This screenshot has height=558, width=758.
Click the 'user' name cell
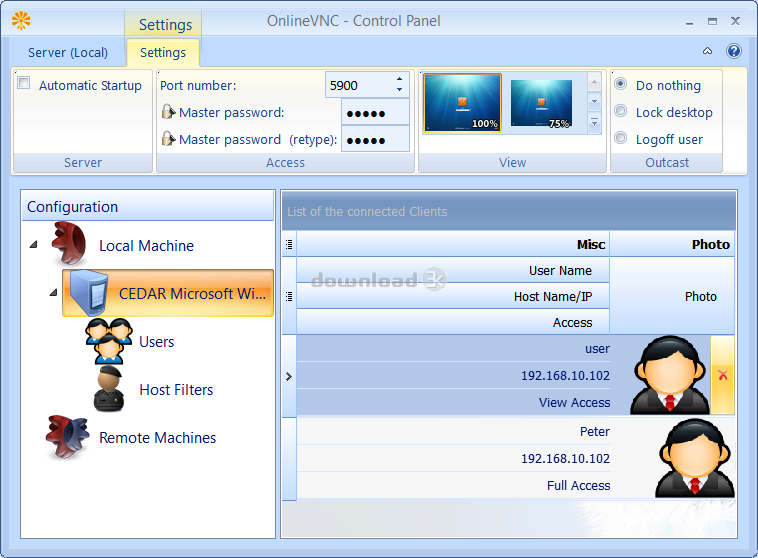point(453,349)
